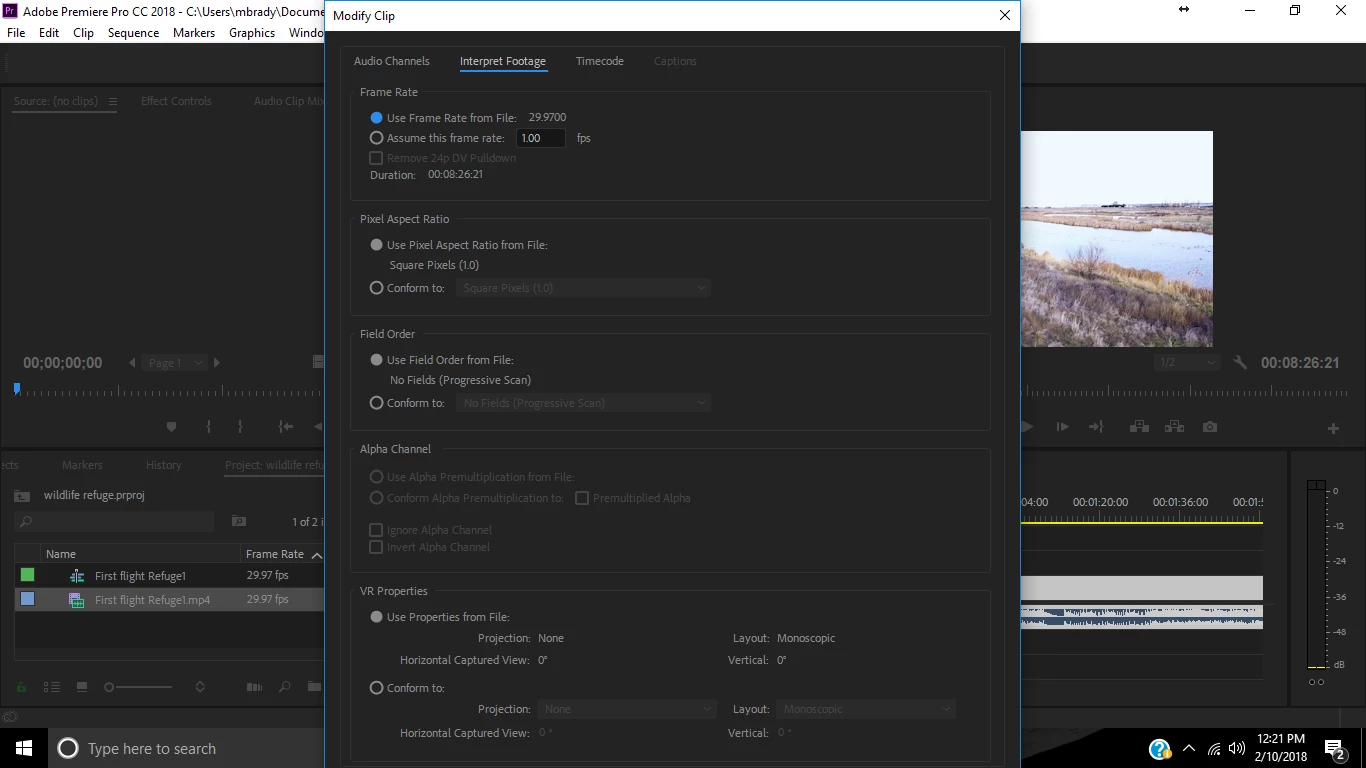Screen dimensions: 1366x768
Task: Open the Program monitor wrench settings
Action: tap(1240, 363)
